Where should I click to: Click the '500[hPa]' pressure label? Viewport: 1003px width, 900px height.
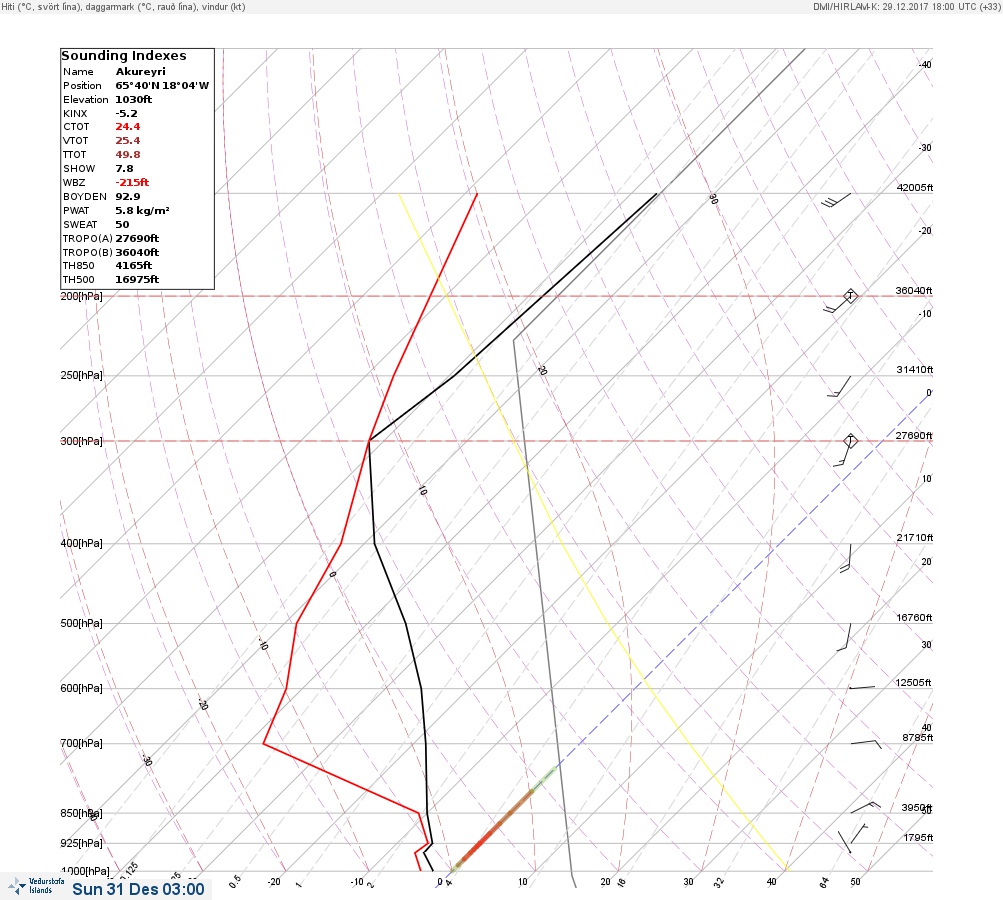[81, 623]
